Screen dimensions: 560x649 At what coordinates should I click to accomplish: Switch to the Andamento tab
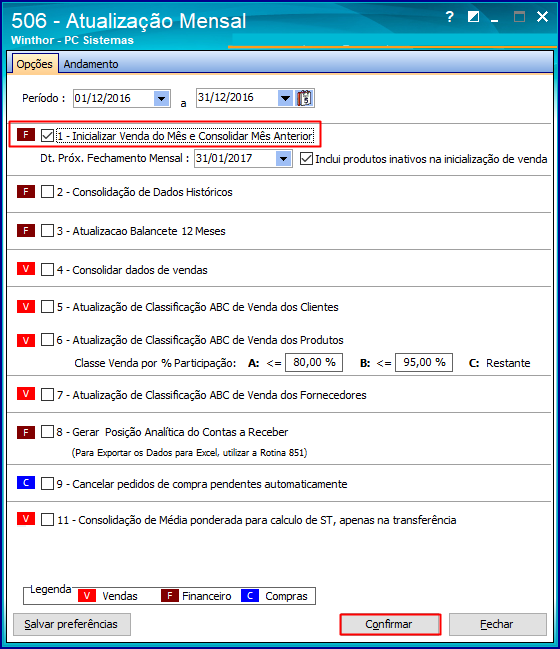(91, 64)
